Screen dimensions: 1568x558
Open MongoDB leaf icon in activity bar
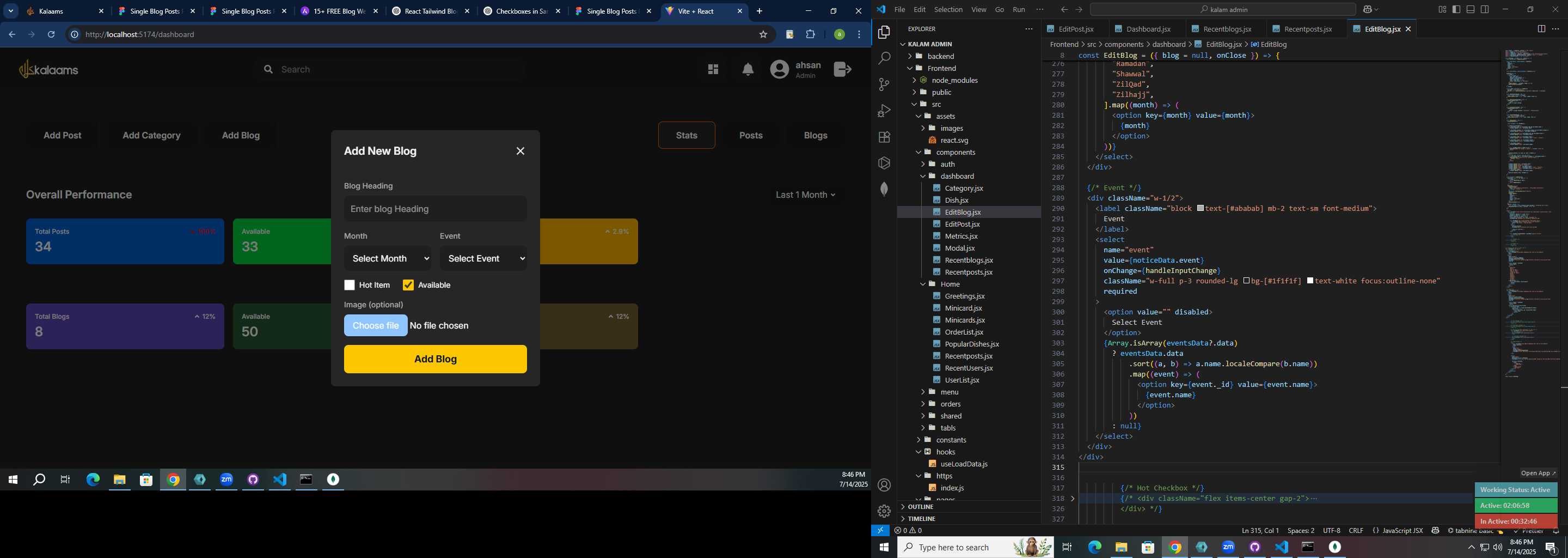tap(884, 190)
